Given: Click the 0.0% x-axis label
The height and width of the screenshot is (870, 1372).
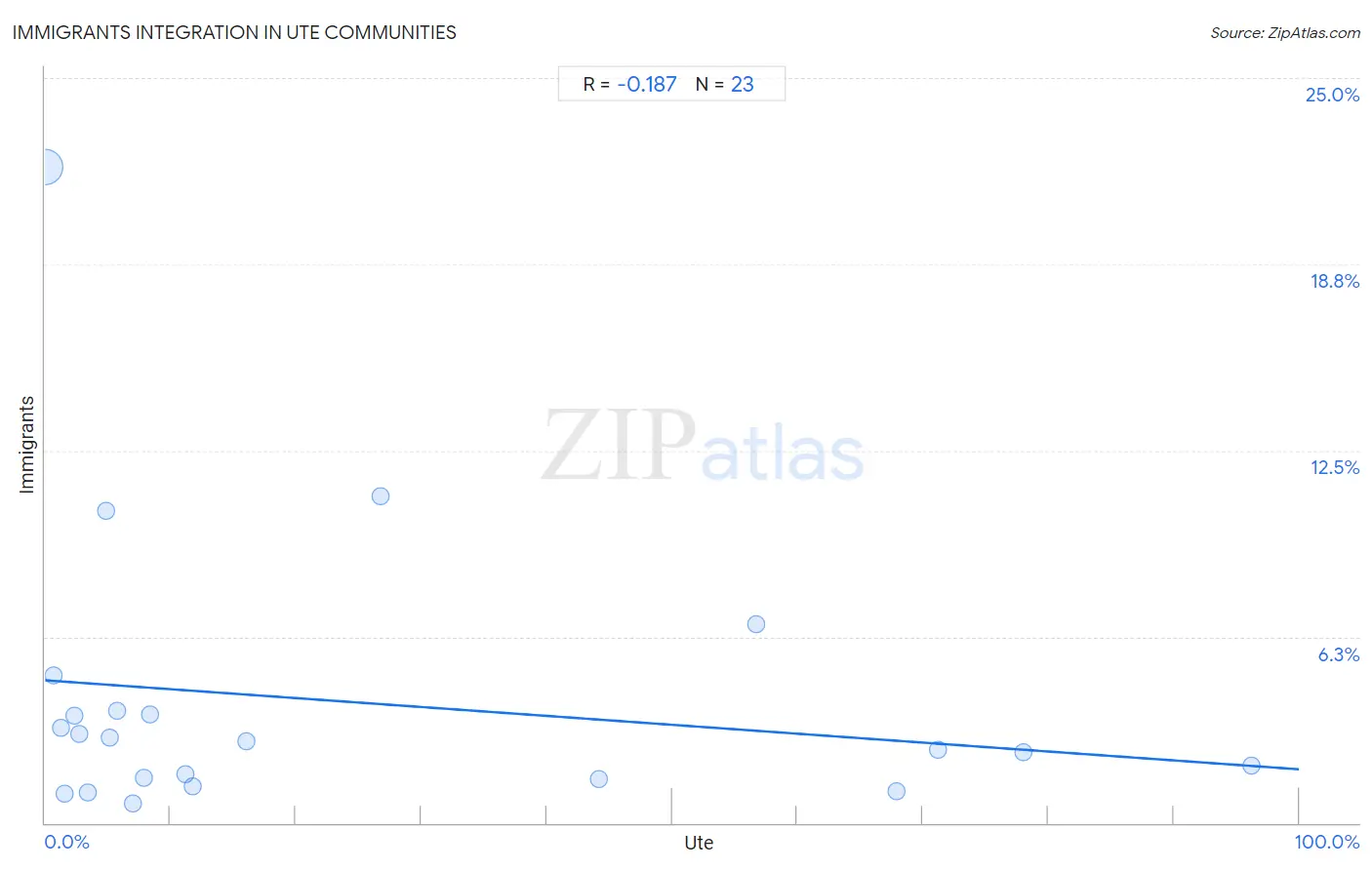Looking at the screenshot, I should tap(67, 842).
